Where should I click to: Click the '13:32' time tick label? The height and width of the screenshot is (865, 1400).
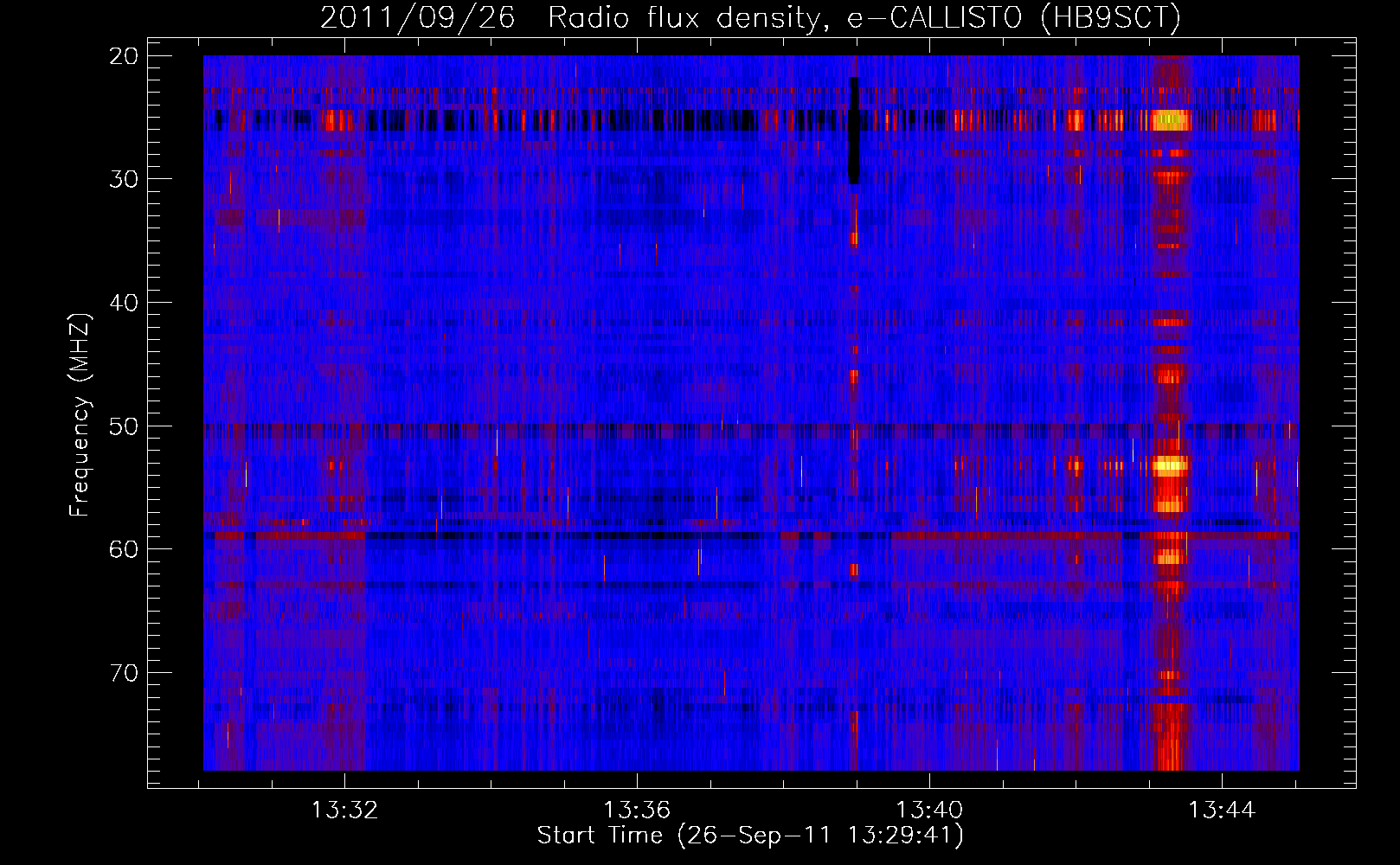pyautogui.click(x=344, y=811)
